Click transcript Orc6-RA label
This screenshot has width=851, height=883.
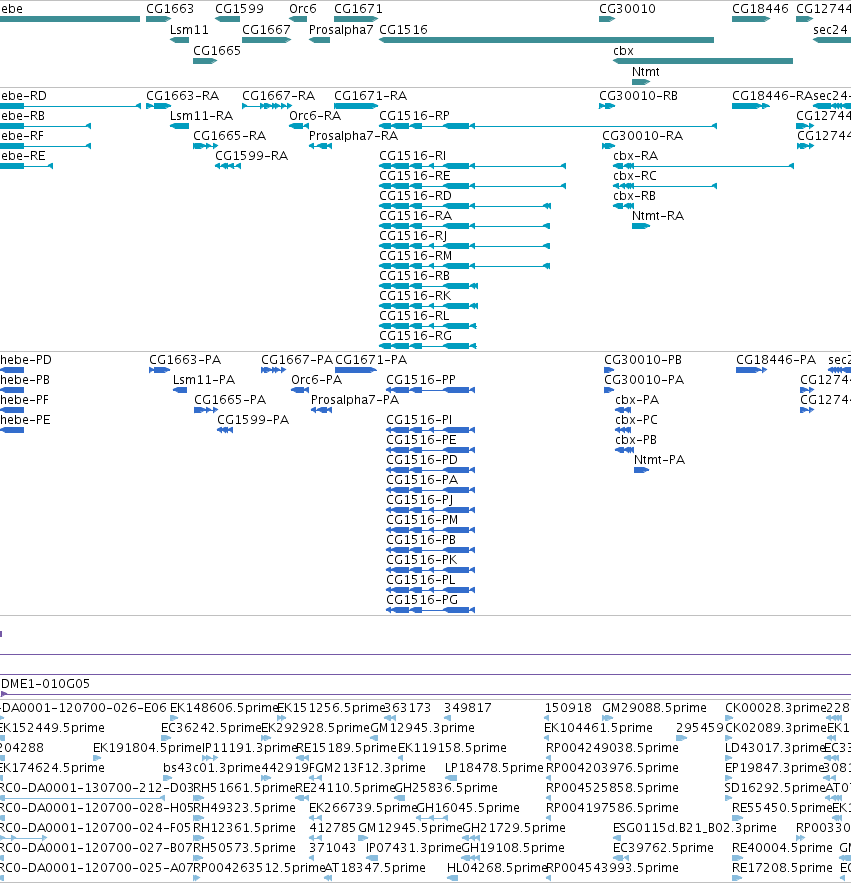(x=315, y=116)
